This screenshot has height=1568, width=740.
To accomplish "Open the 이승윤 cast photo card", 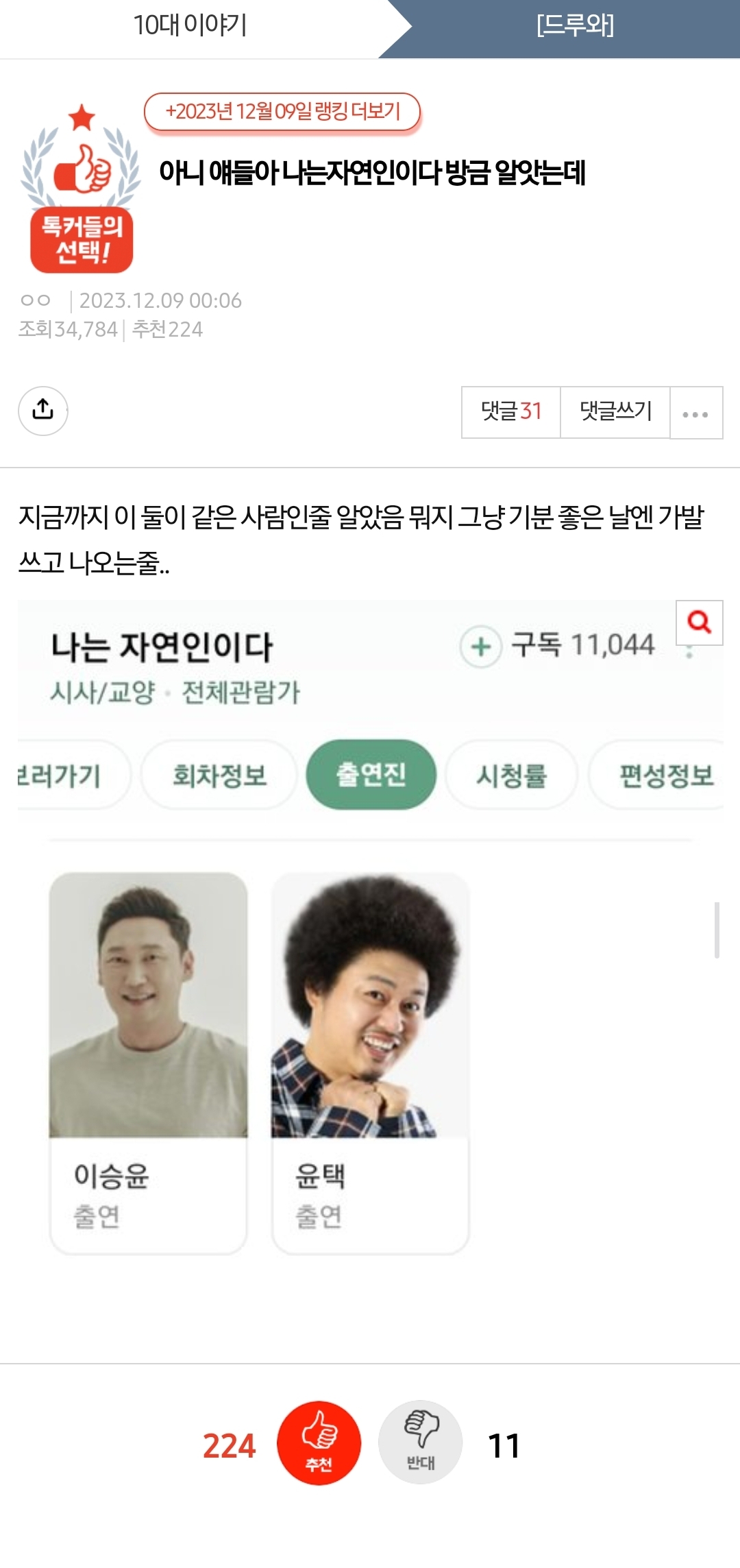I will click(149, 1063).
